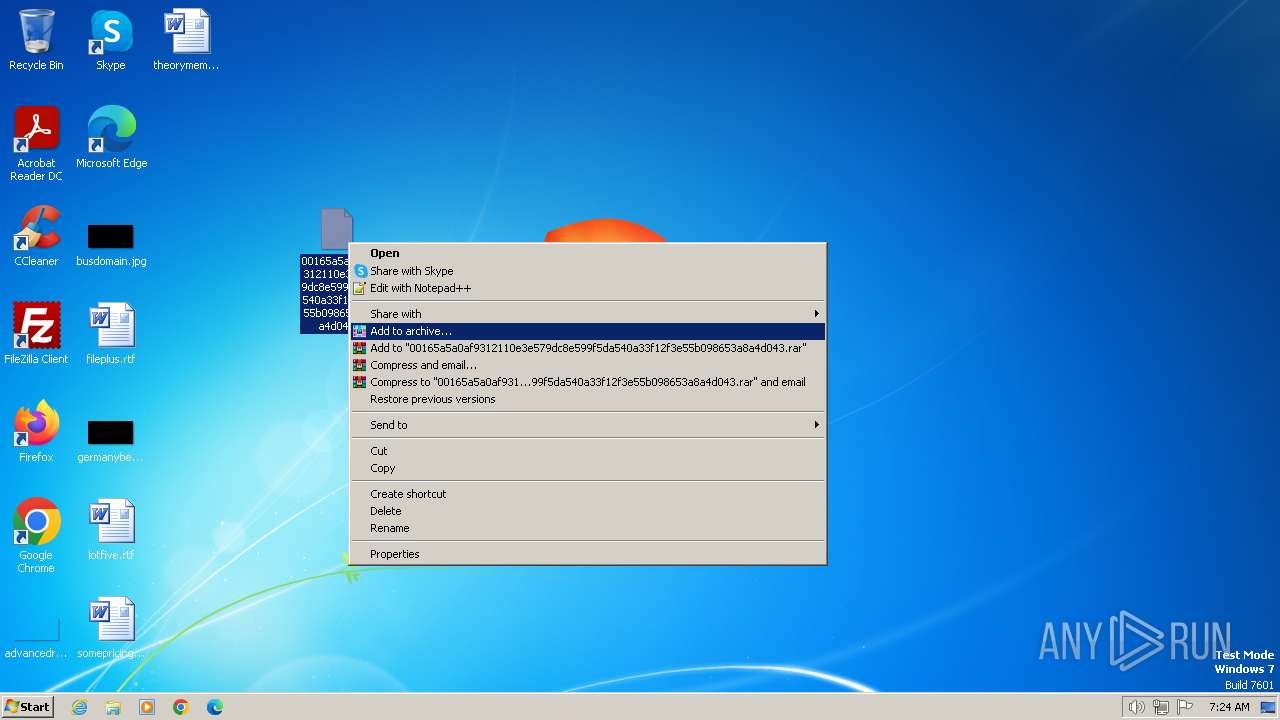Screen dimensions: 1280x720
Task: Click the Start button
Action: 27,707
